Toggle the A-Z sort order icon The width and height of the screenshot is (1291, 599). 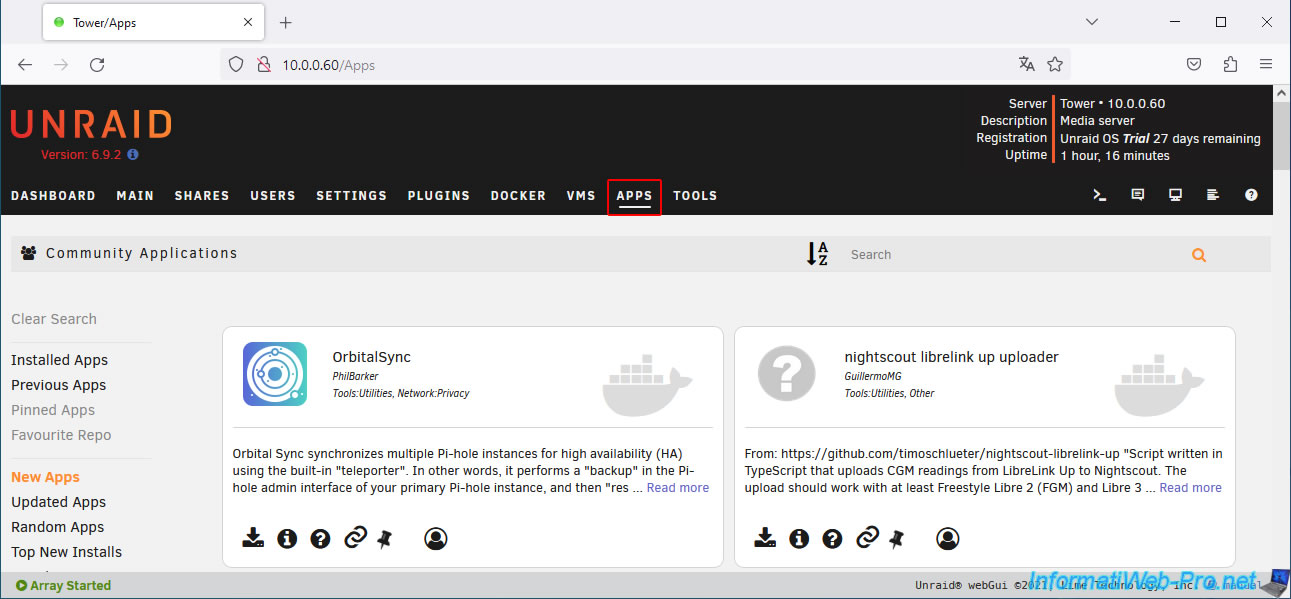pos(818,254)
